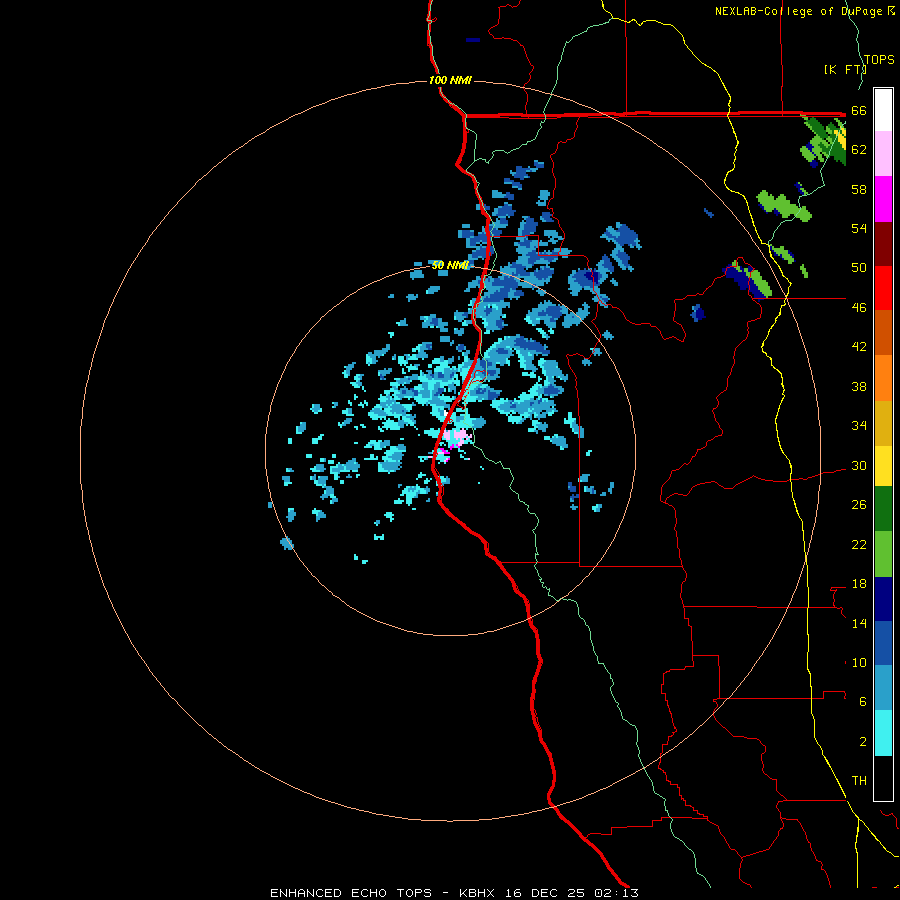Click the 16 DEC 25 date text
The image size is (900, 900).
545,893
